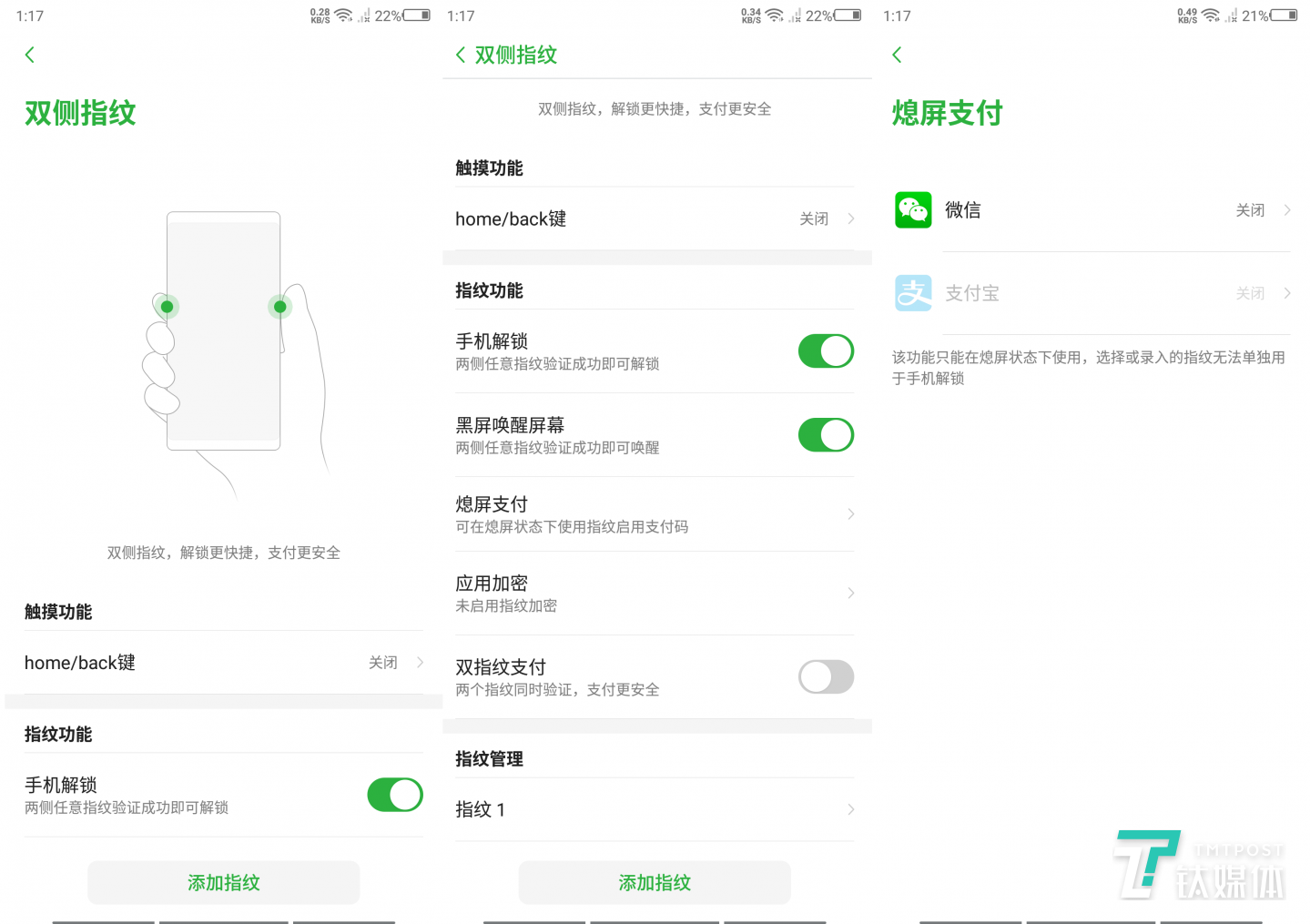
Task: Open WeChat via its green icon
Action: [913, 210]
